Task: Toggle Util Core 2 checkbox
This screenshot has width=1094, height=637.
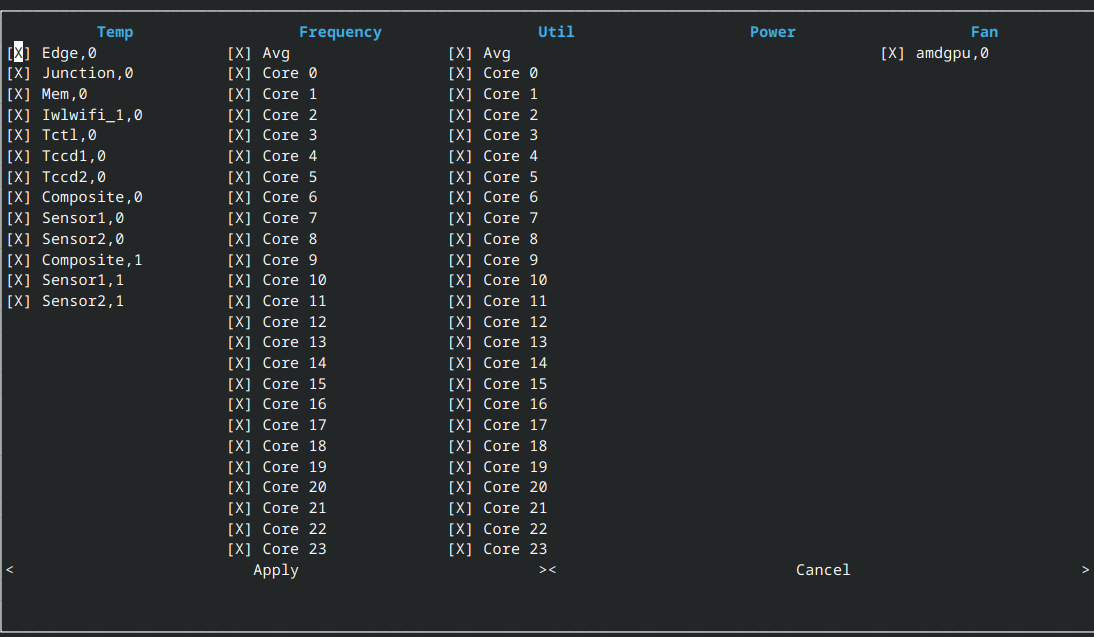Action: [460, 115]
